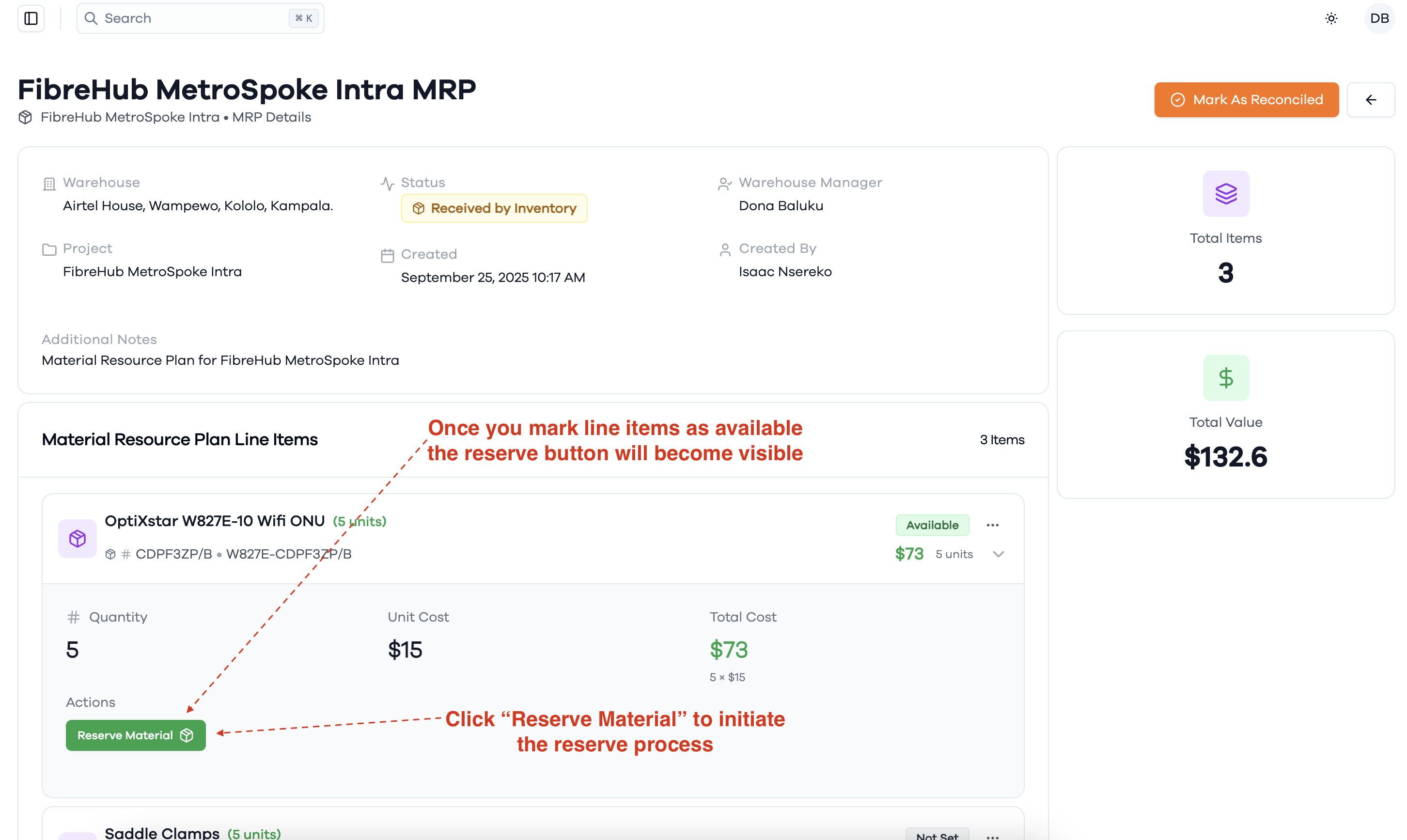Click the package icon beside MRP Details breadcrumb

[x=25, y=117]
